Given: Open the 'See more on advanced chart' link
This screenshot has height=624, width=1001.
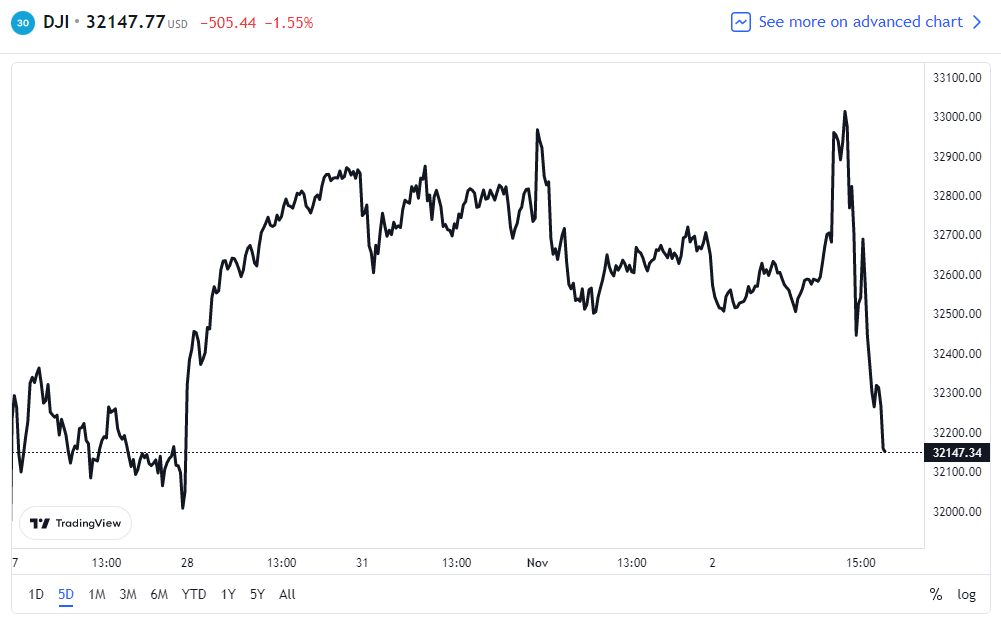Looking at the screenshot, I should click(860, 22).
